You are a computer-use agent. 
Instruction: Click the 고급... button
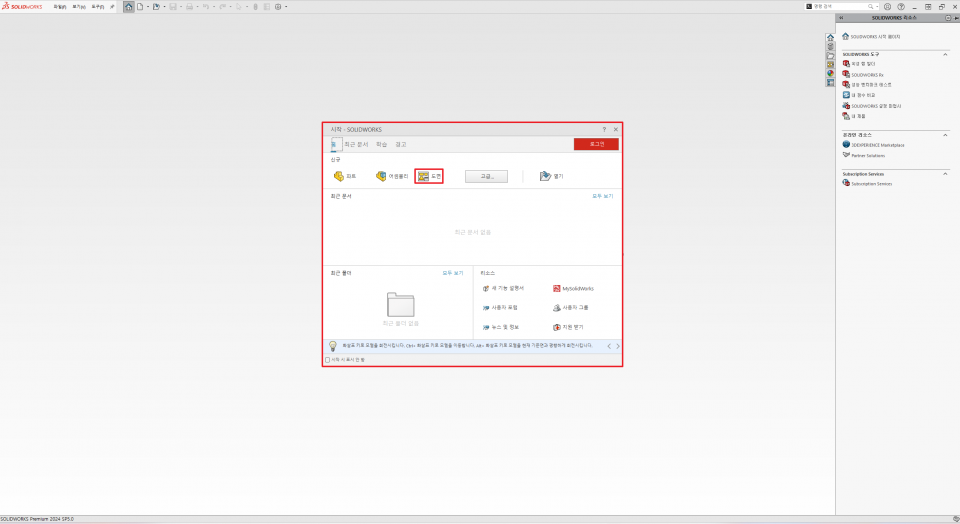pos(486,176)
